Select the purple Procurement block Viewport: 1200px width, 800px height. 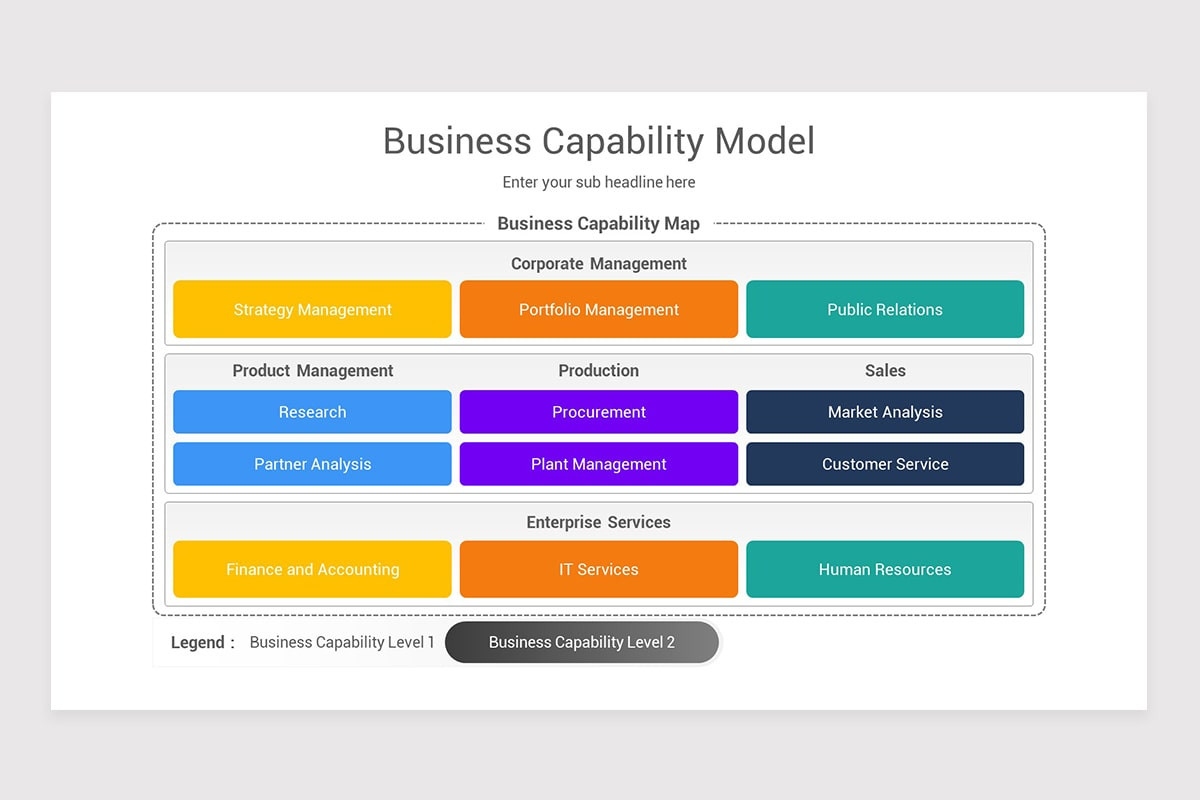[598, 412]
